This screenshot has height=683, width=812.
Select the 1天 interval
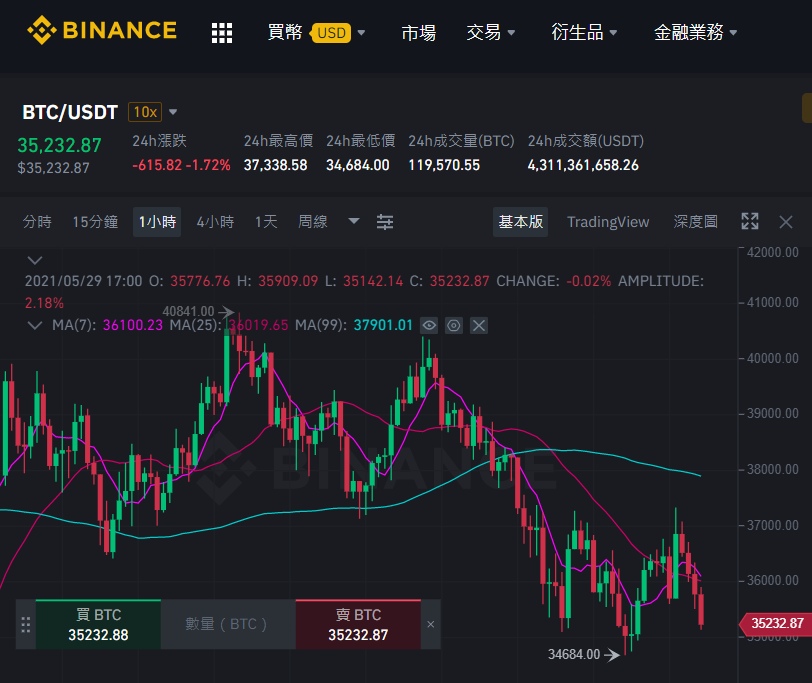click(266, 222)
